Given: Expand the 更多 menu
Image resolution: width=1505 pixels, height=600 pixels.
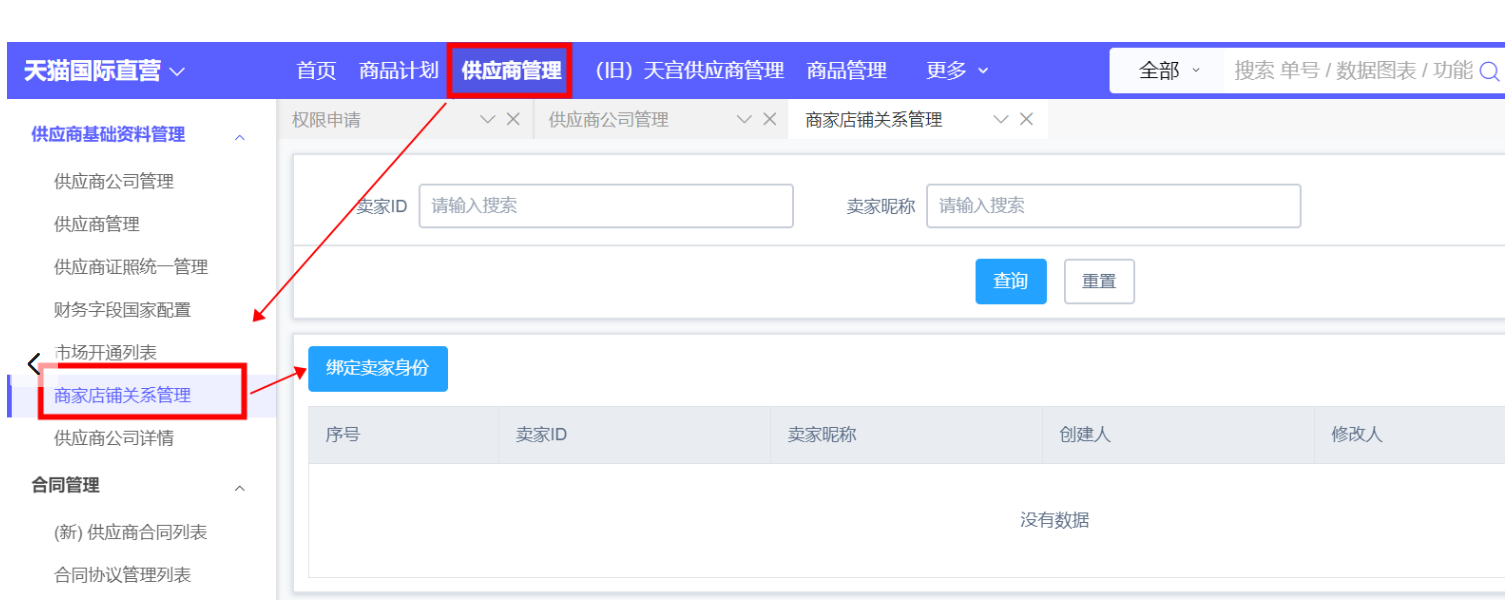Looking at the screenshot, I should (x=957, y=70).
